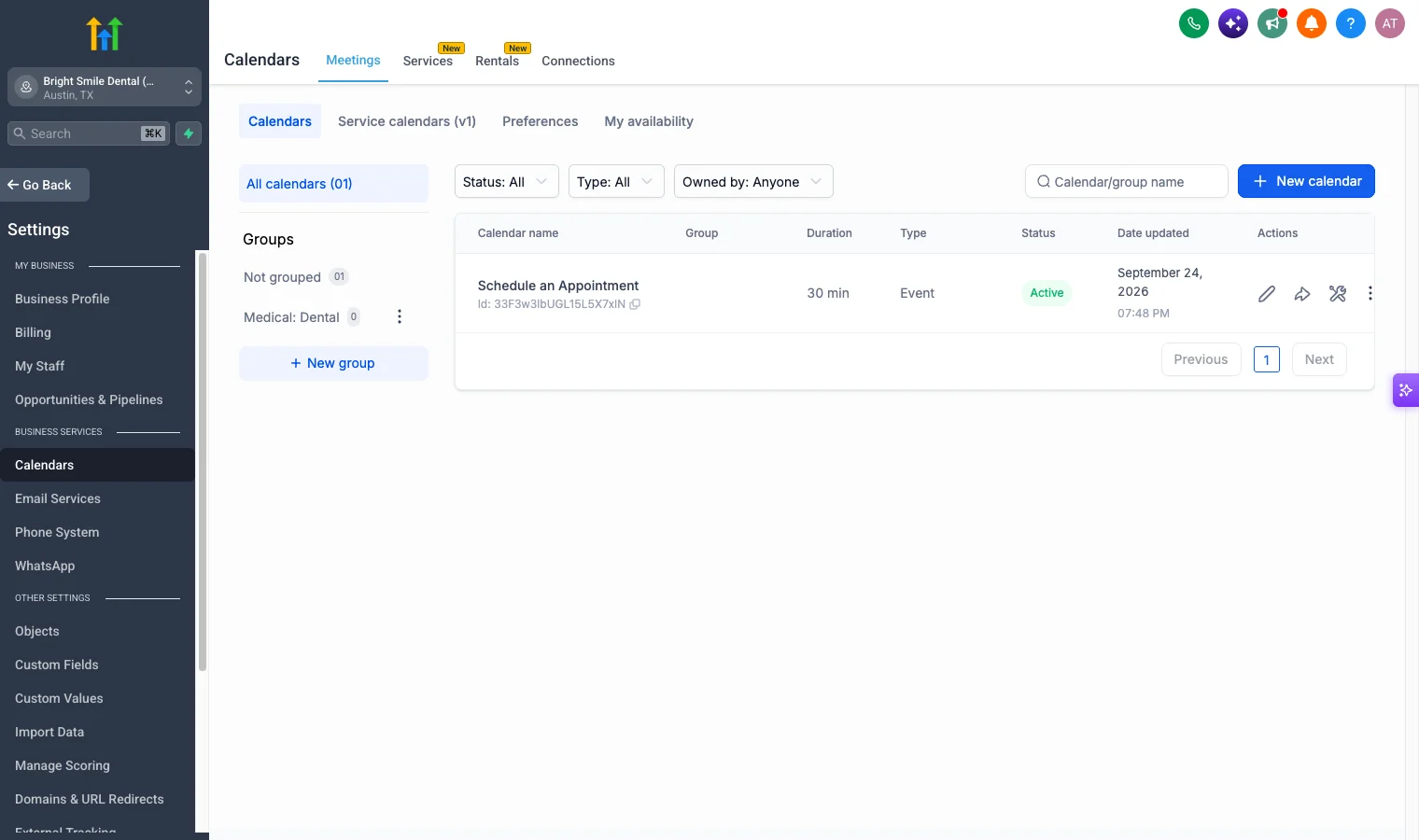Click the sidebar Search field
1419x840 pixels.
pyautogui.click(x=89, y=133)
